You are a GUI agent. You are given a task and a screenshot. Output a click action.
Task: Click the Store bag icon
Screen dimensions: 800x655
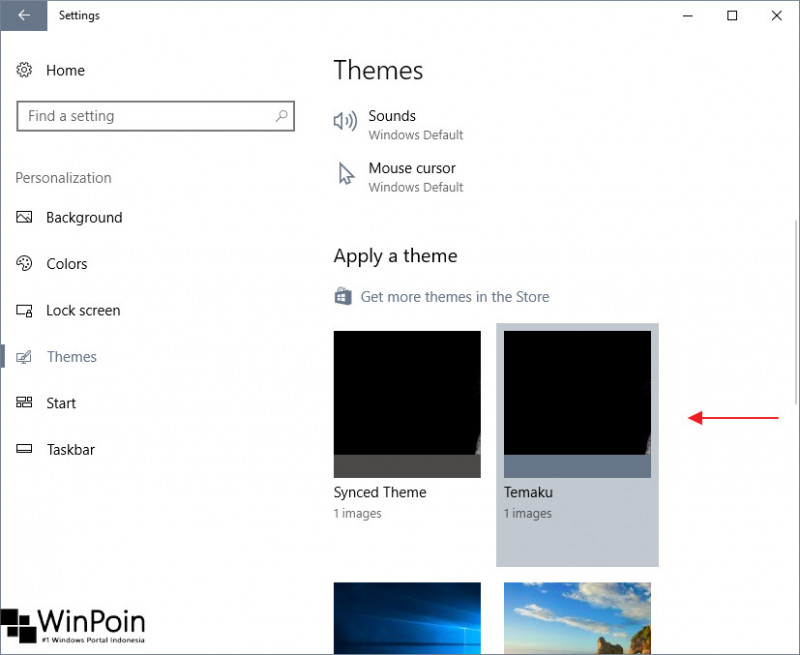point(343,296)
